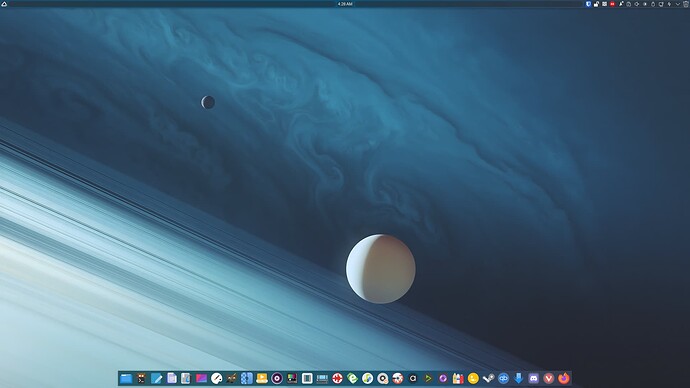Viewport: 690px width, 388px height.
Task: Toggle the brightness tray icon
Action: tap(645, 4)
